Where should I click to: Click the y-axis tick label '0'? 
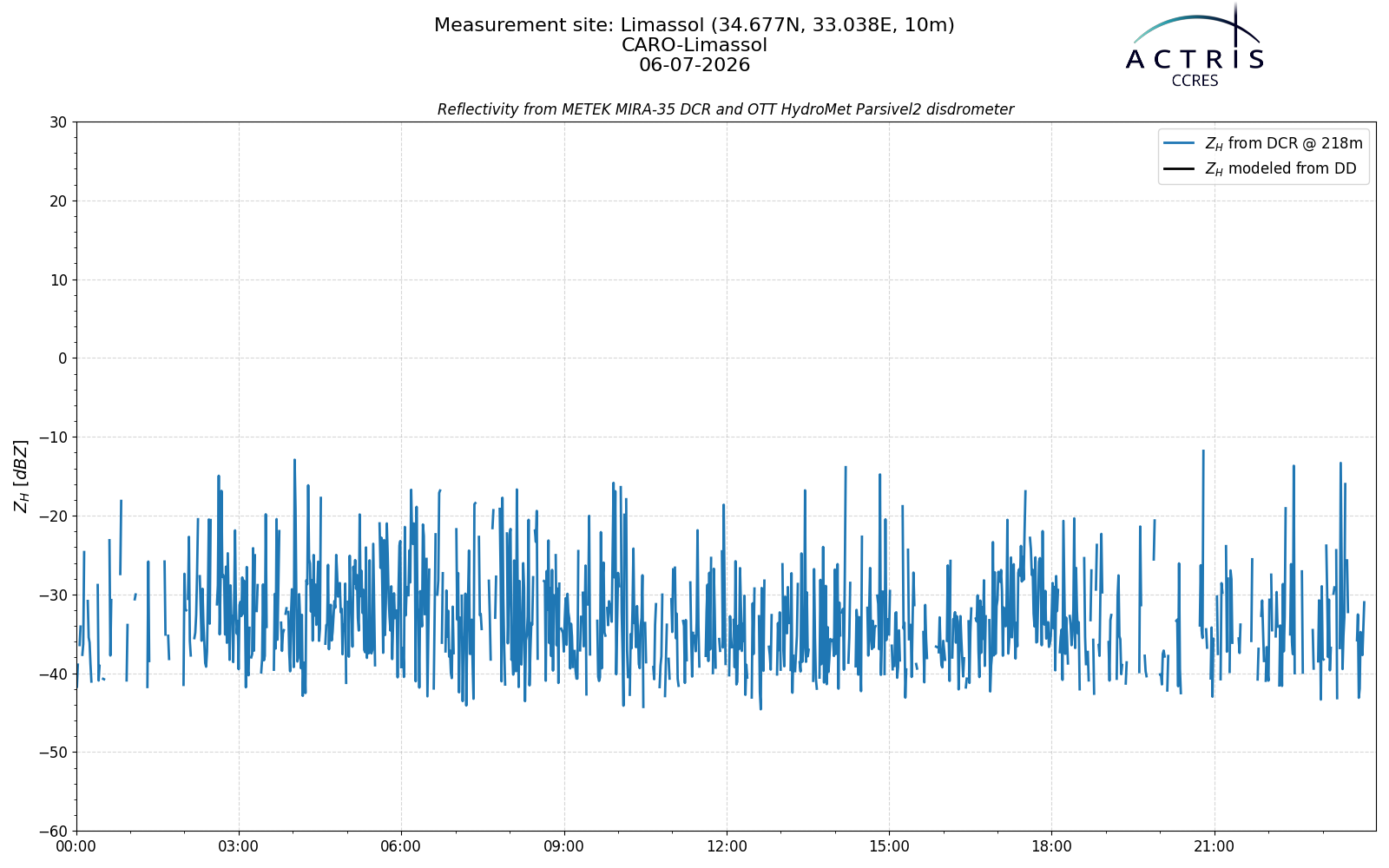click(x=63, y=358)
